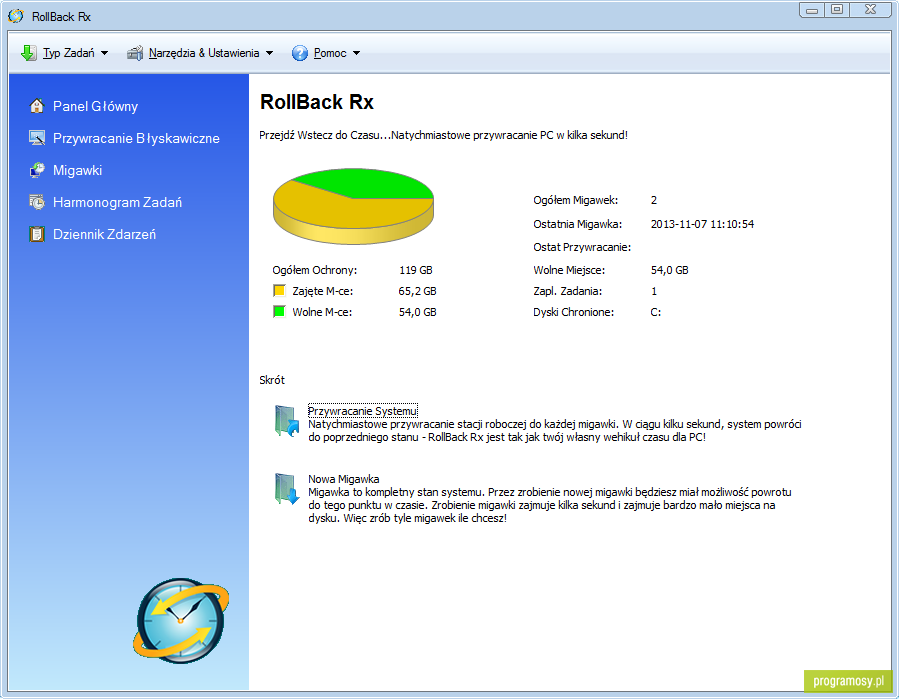Expand the arrow next to Narzędzia & Ustawienia
Image resolution: width=899 pixels, height=699 pixels.
(x=269, y=53)
